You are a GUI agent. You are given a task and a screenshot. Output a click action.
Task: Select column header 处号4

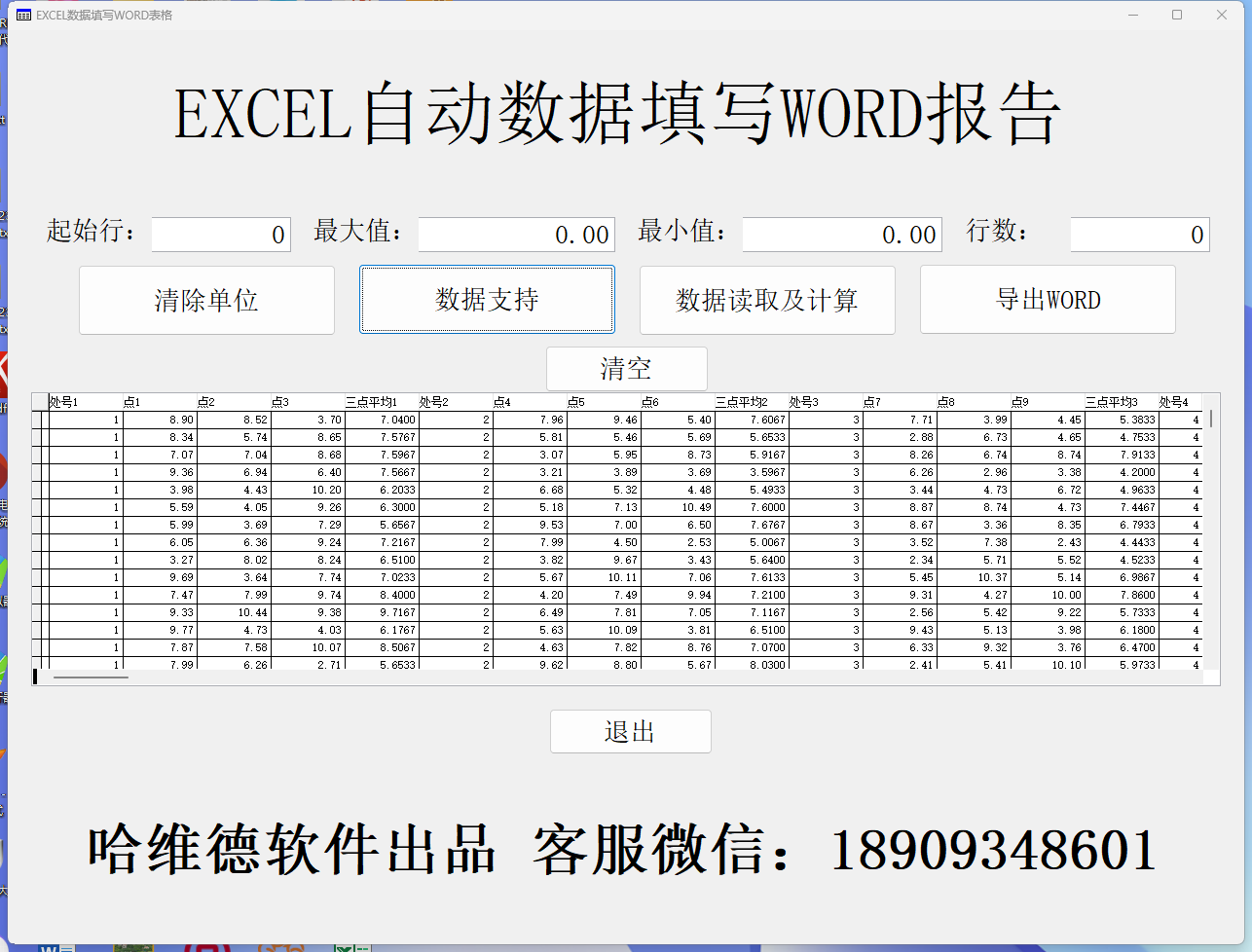pos(1180,402)
